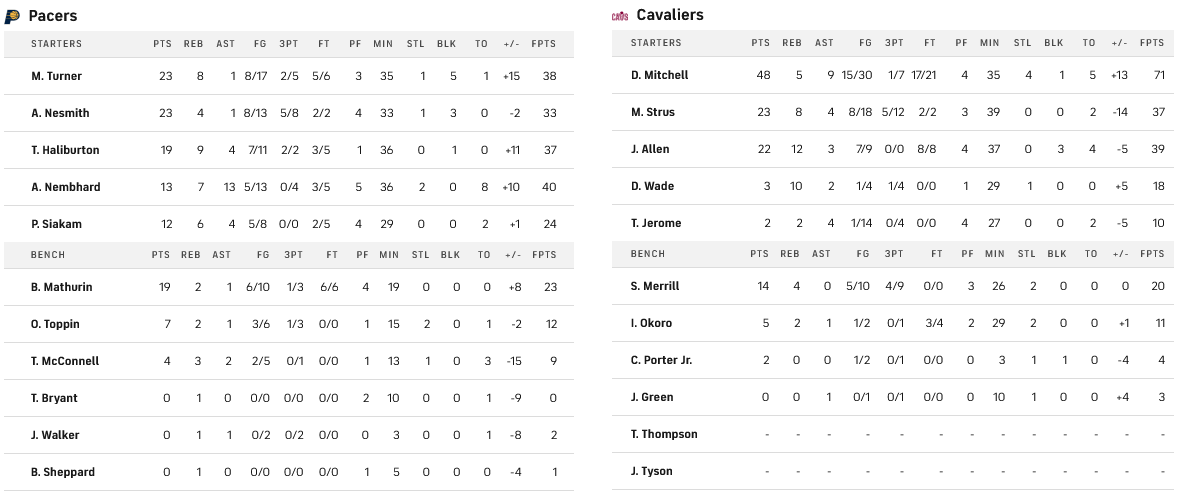Open T. McConnell's player page
This screenshot has width=1187, height=493.
click(x=65, y=361)
